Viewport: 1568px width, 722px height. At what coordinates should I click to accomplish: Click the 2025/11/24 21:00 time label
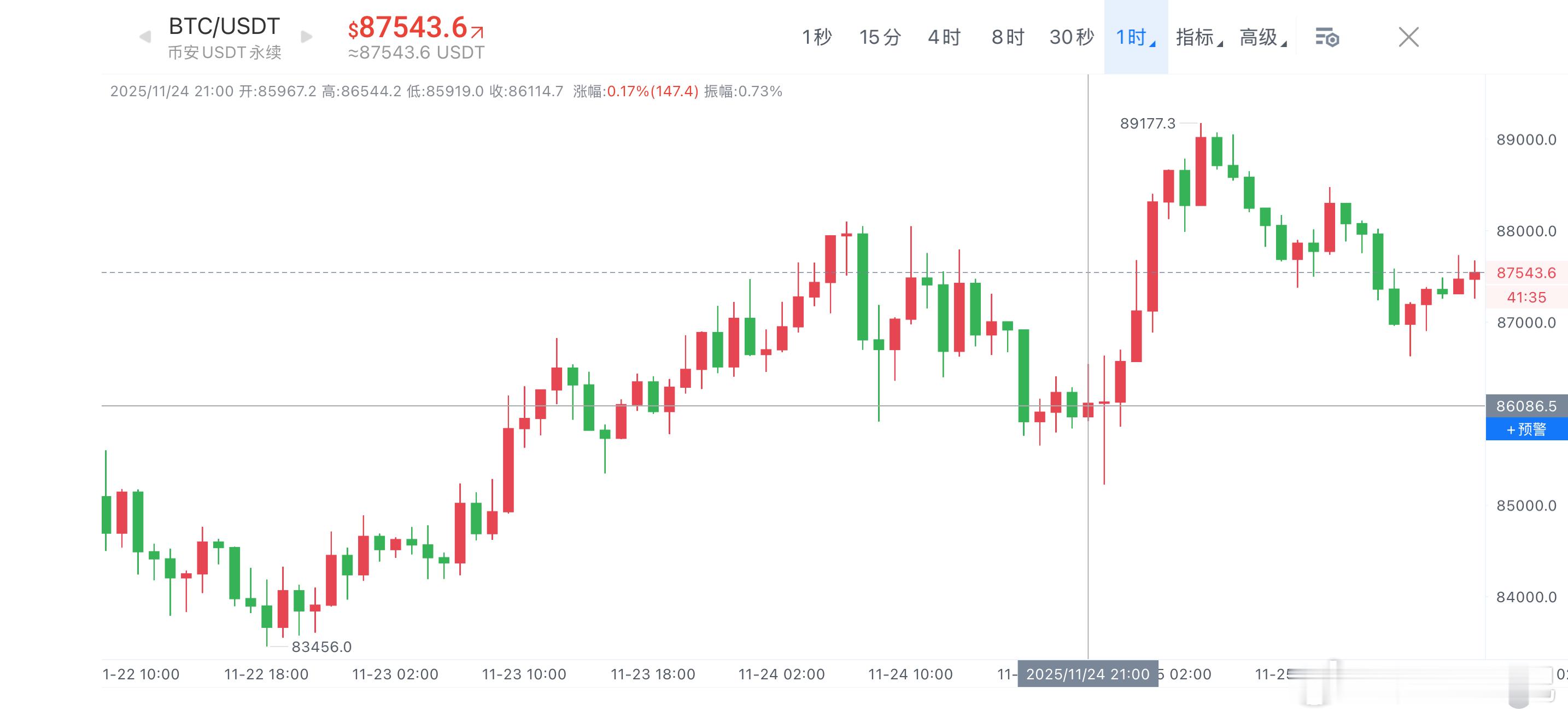[1088, 674]
